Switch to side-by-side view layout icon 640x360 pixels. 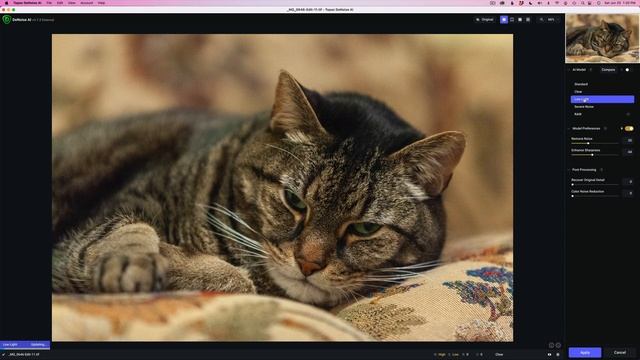[x=520, y=20]
